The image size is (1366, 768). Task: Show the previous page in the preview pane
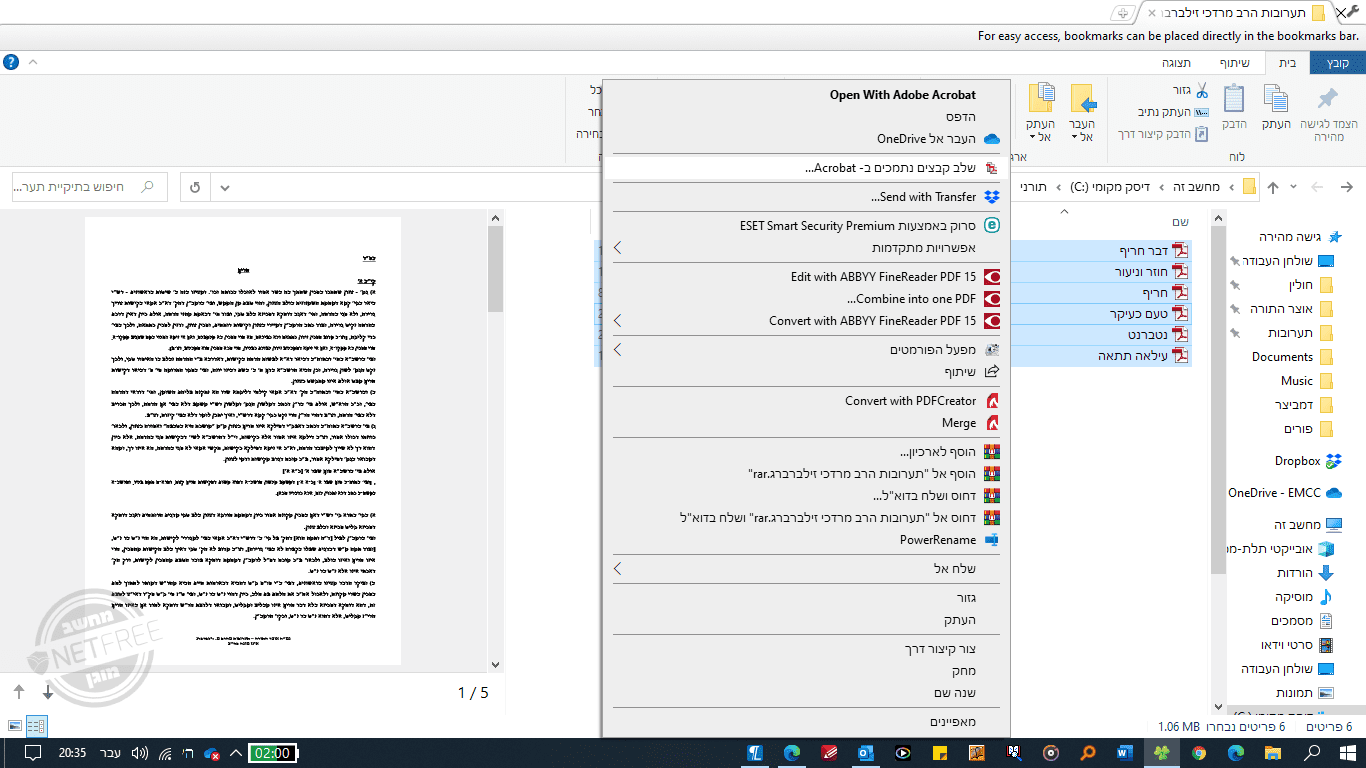click(x=19, y=692)
